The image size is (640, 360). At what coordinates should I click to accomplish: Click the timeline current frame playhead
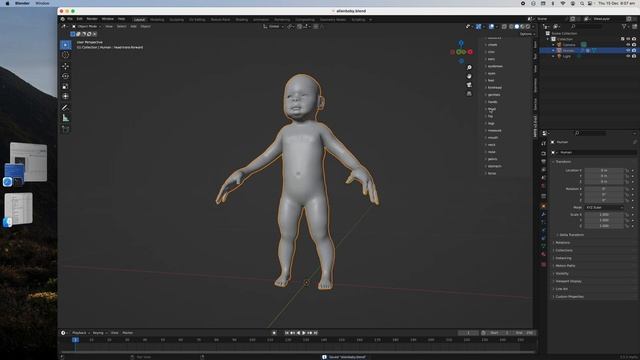coord(75,340)
